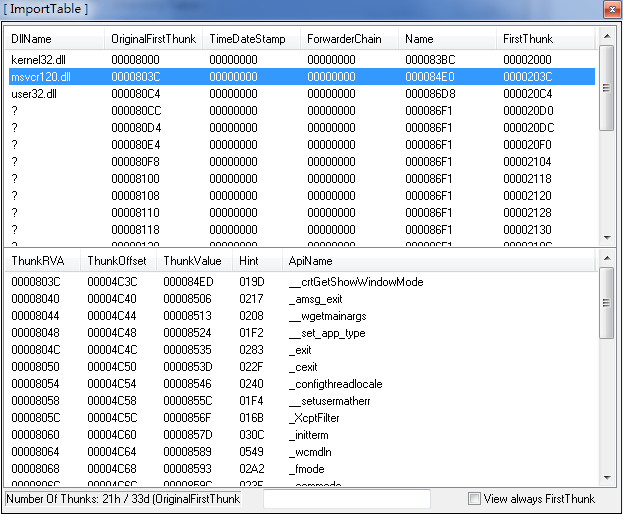Sort by OriginalFirstThunk column header
623x515 pixels.
click(x=153, y=39)
